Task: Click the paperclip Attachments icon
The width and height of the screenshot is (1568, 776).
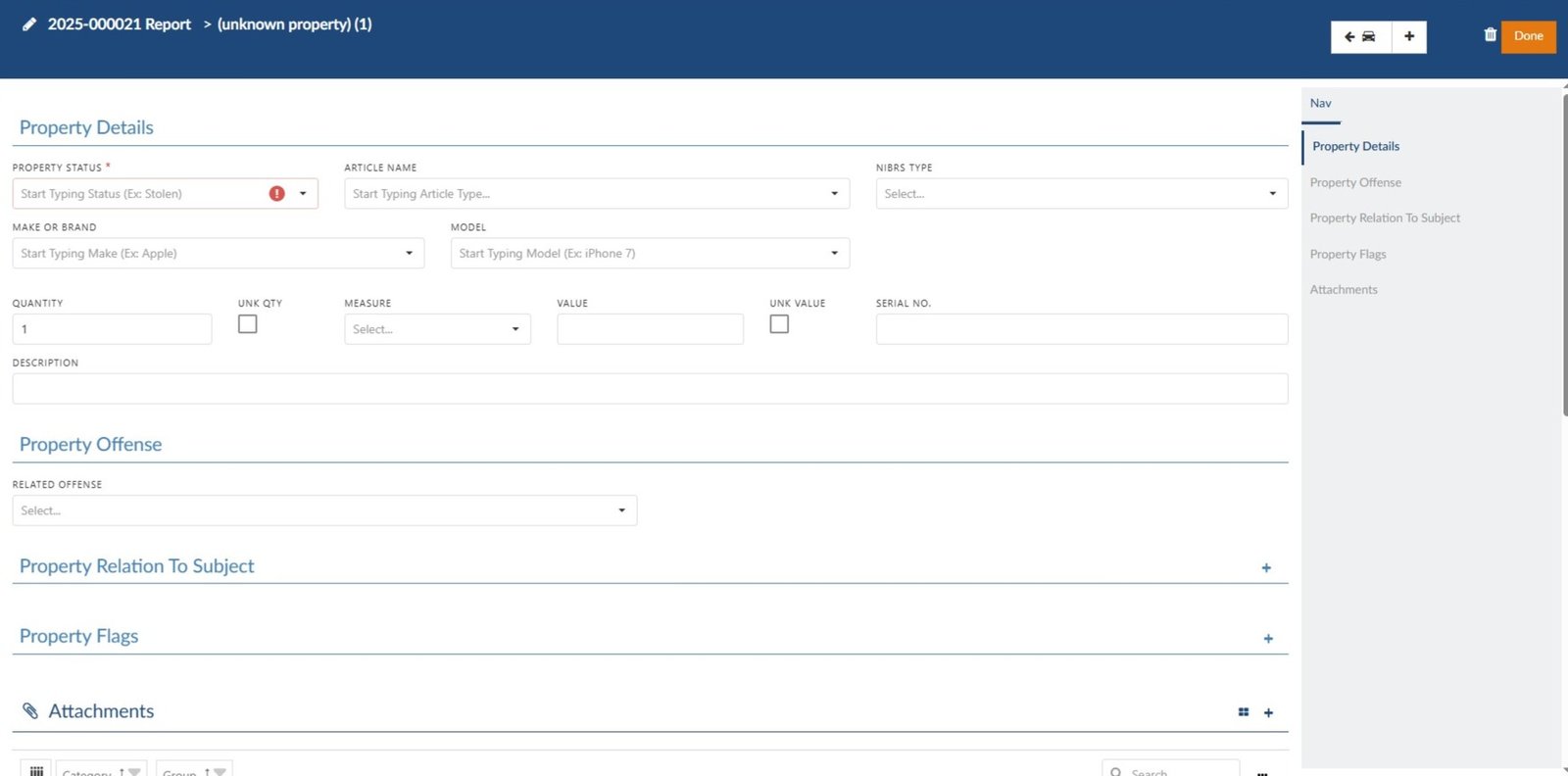Action: 30,711
